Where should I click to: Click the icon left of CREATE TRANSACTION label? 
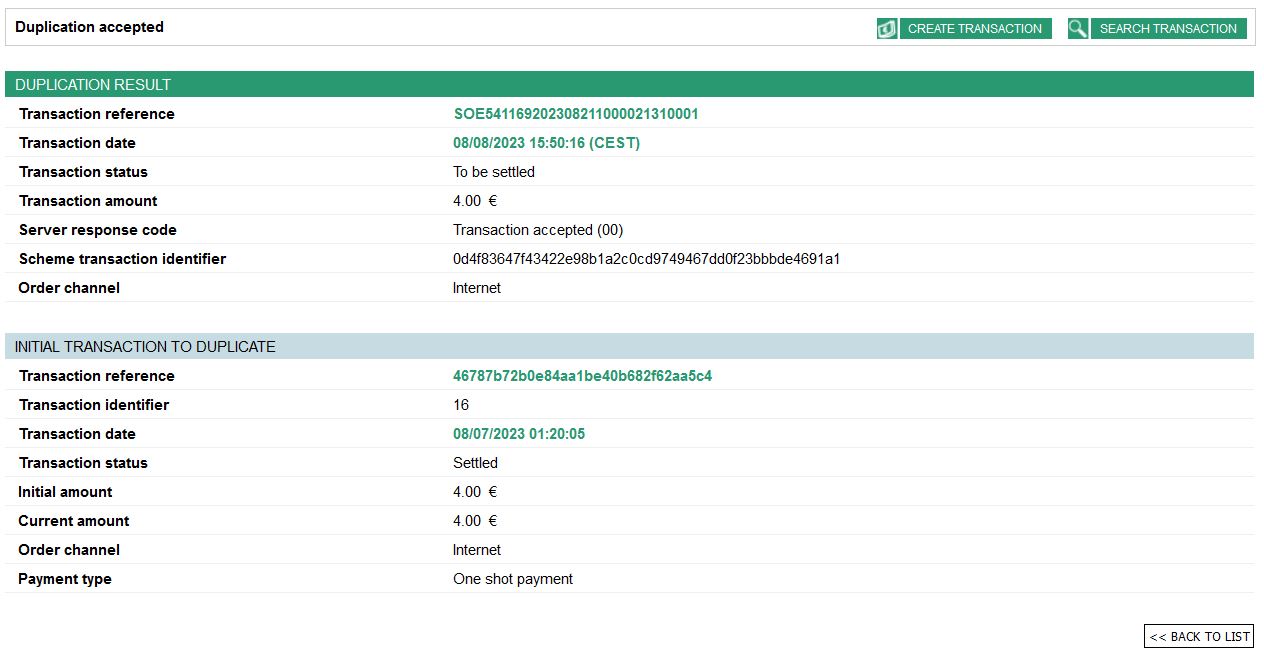886,28
